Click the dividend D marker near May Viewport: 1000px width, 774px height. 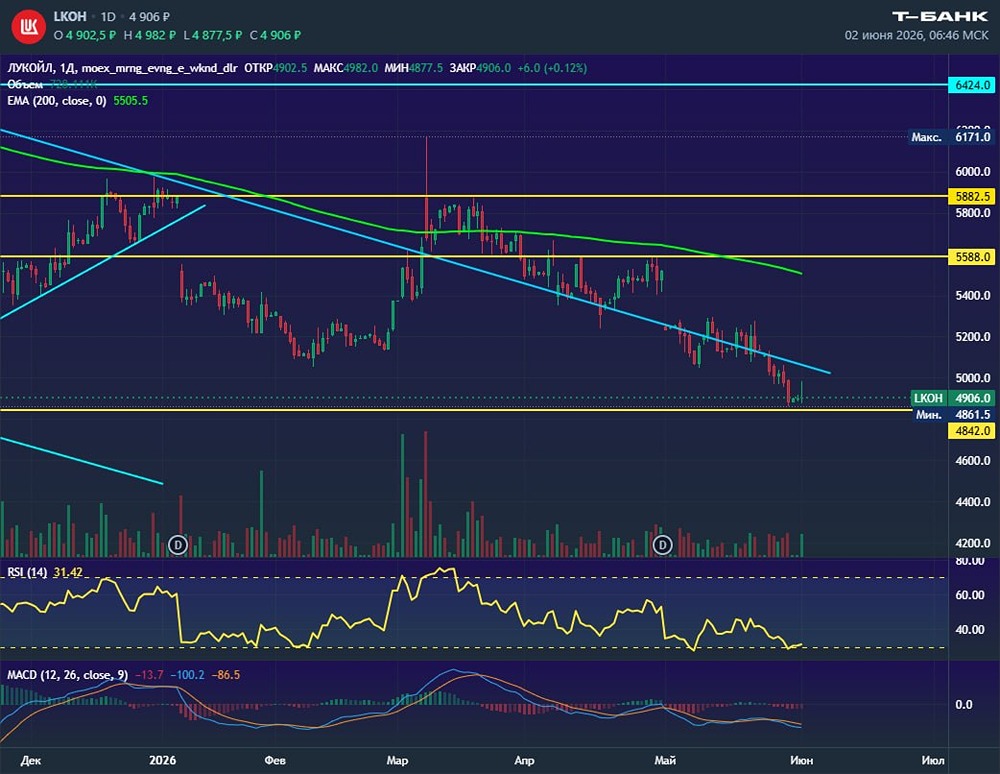[x=663, y=545]
